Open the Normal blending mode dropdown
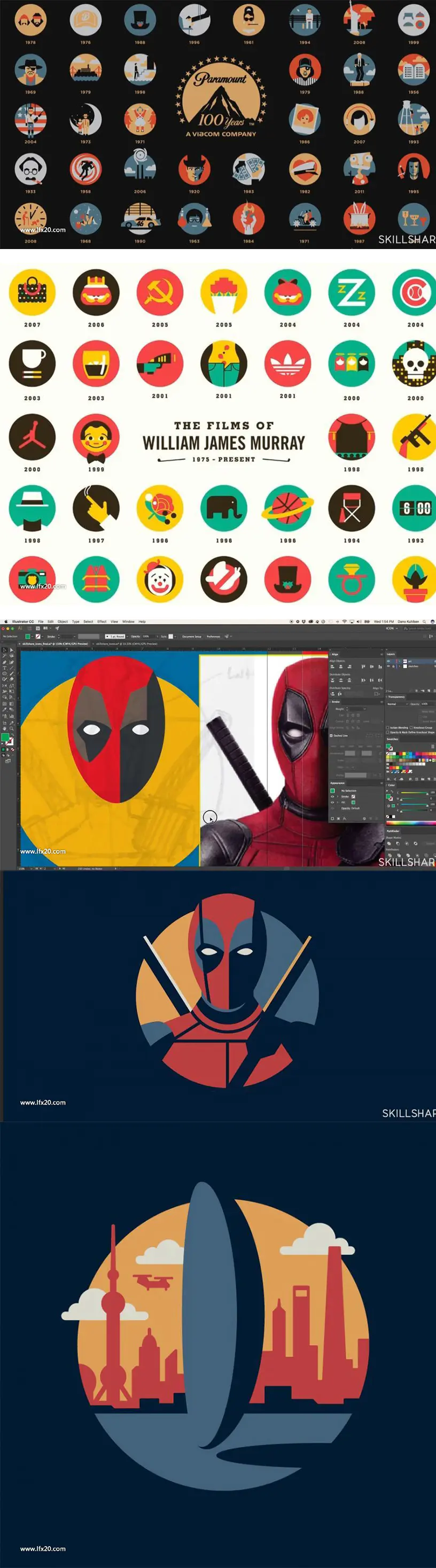 point(398,704)
